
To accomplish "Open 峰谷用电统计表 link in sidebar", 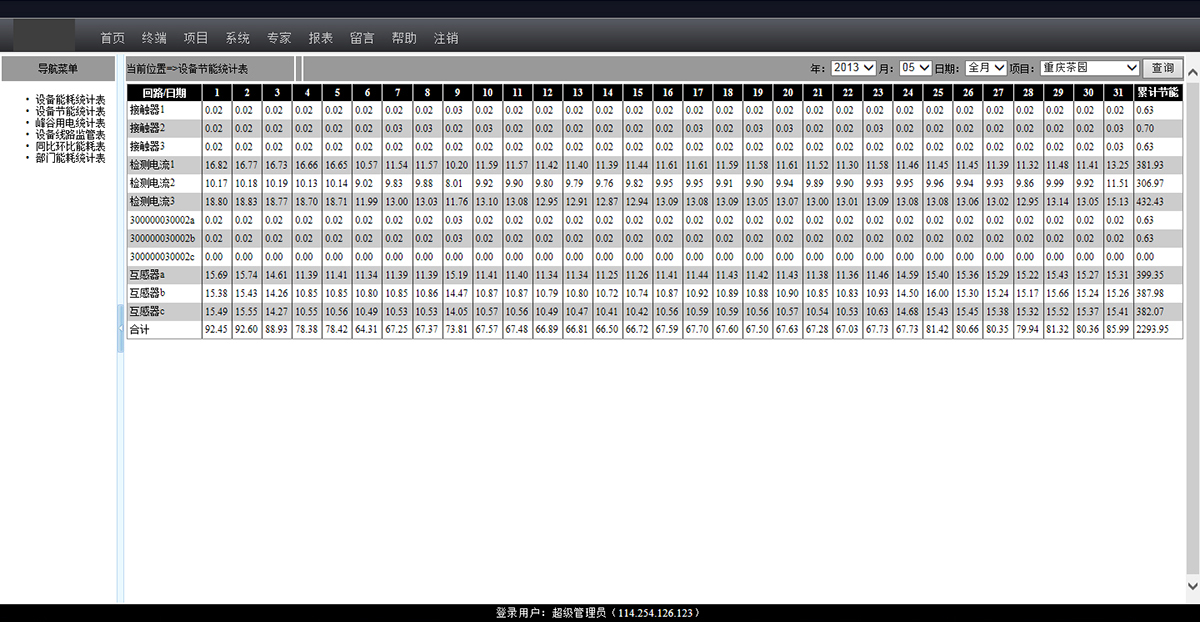I will tap(70, 123).
